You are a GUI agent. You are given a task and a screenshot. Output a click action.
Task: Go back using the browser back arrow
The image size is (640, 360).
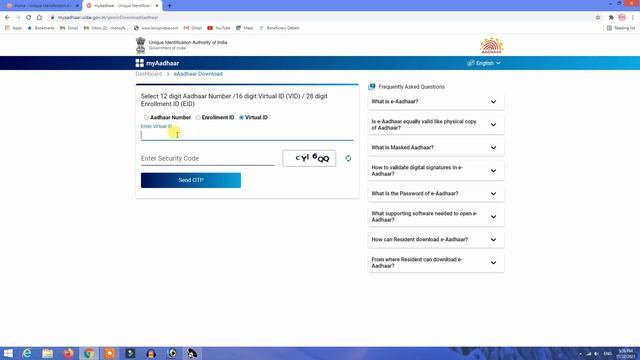[7, 18]
